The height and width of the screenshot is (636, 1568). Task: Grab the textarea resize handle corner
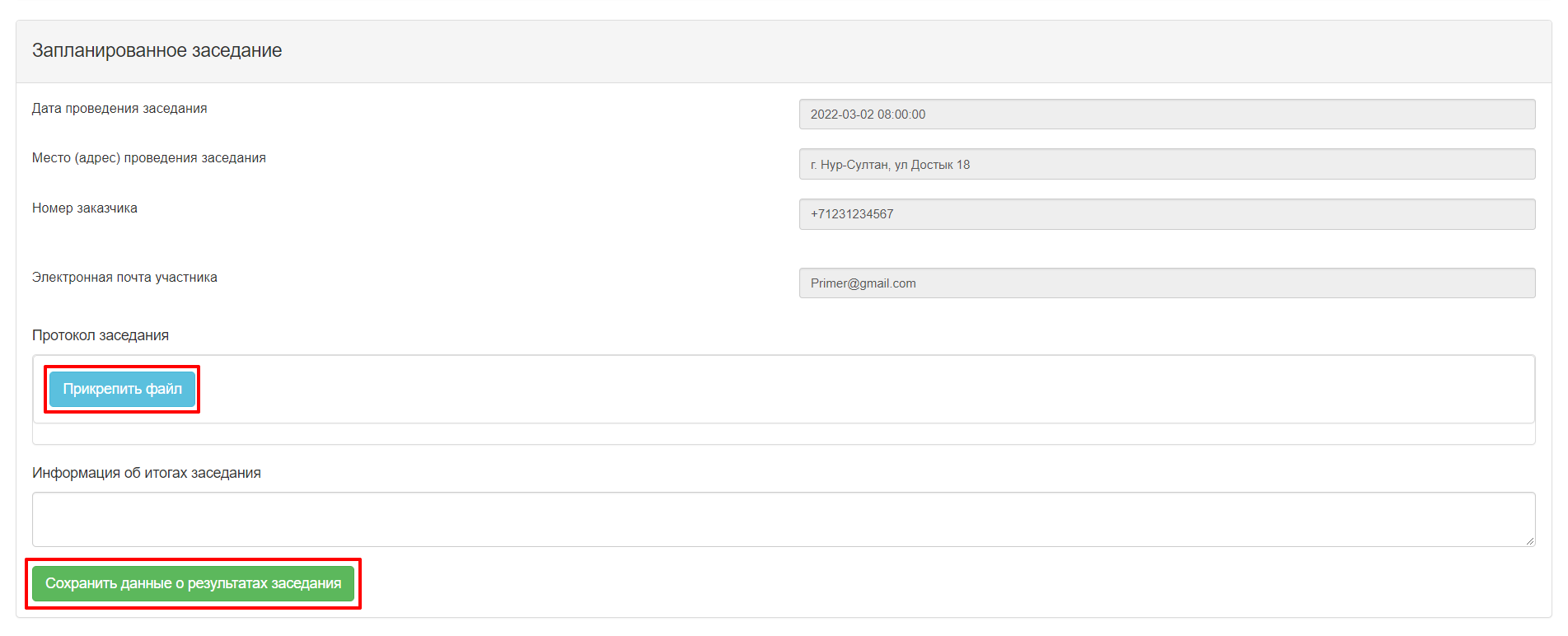click(x=1529, y=540)
